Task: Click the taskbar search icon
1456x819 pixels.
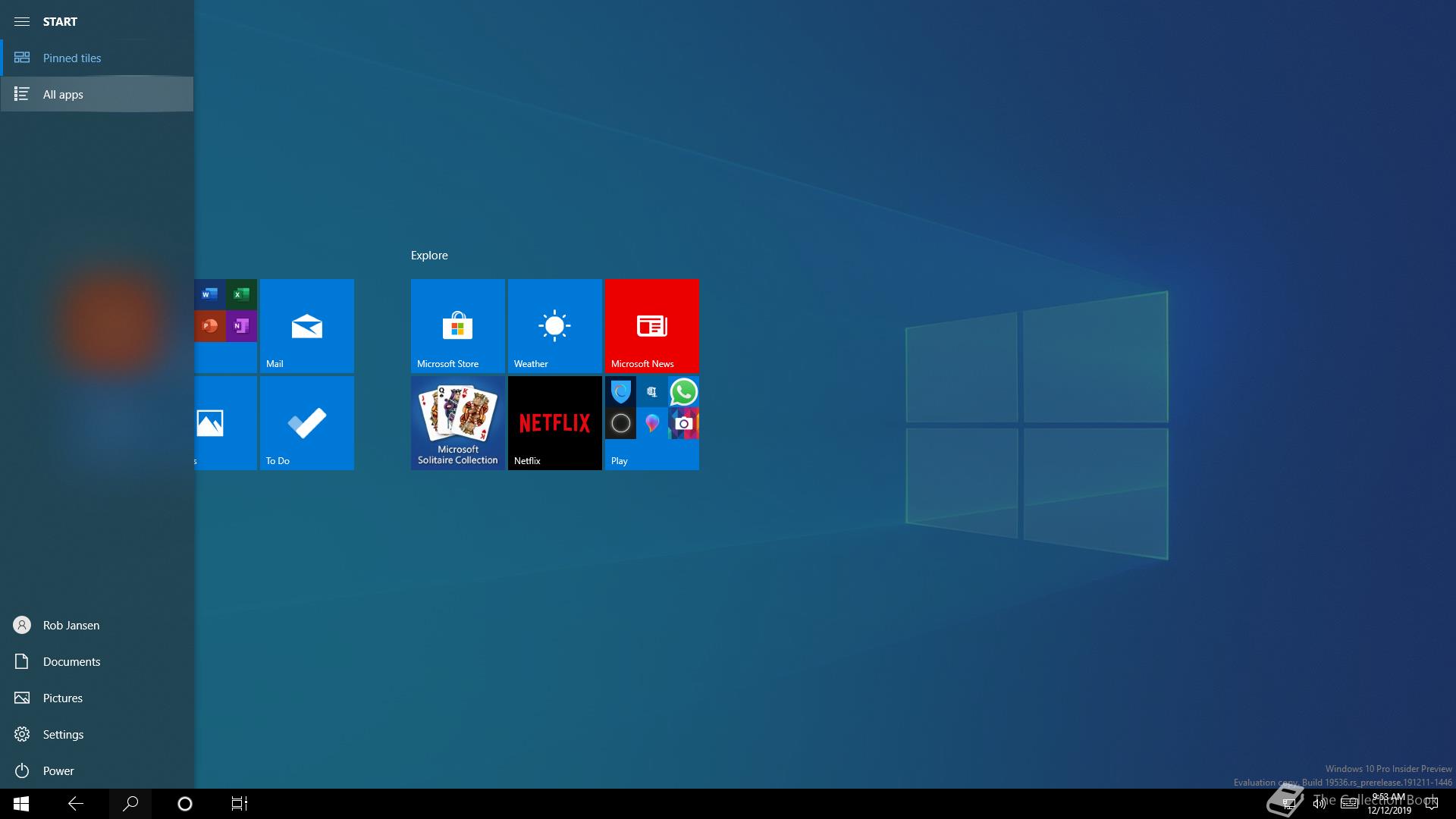Action: [130, 803]
